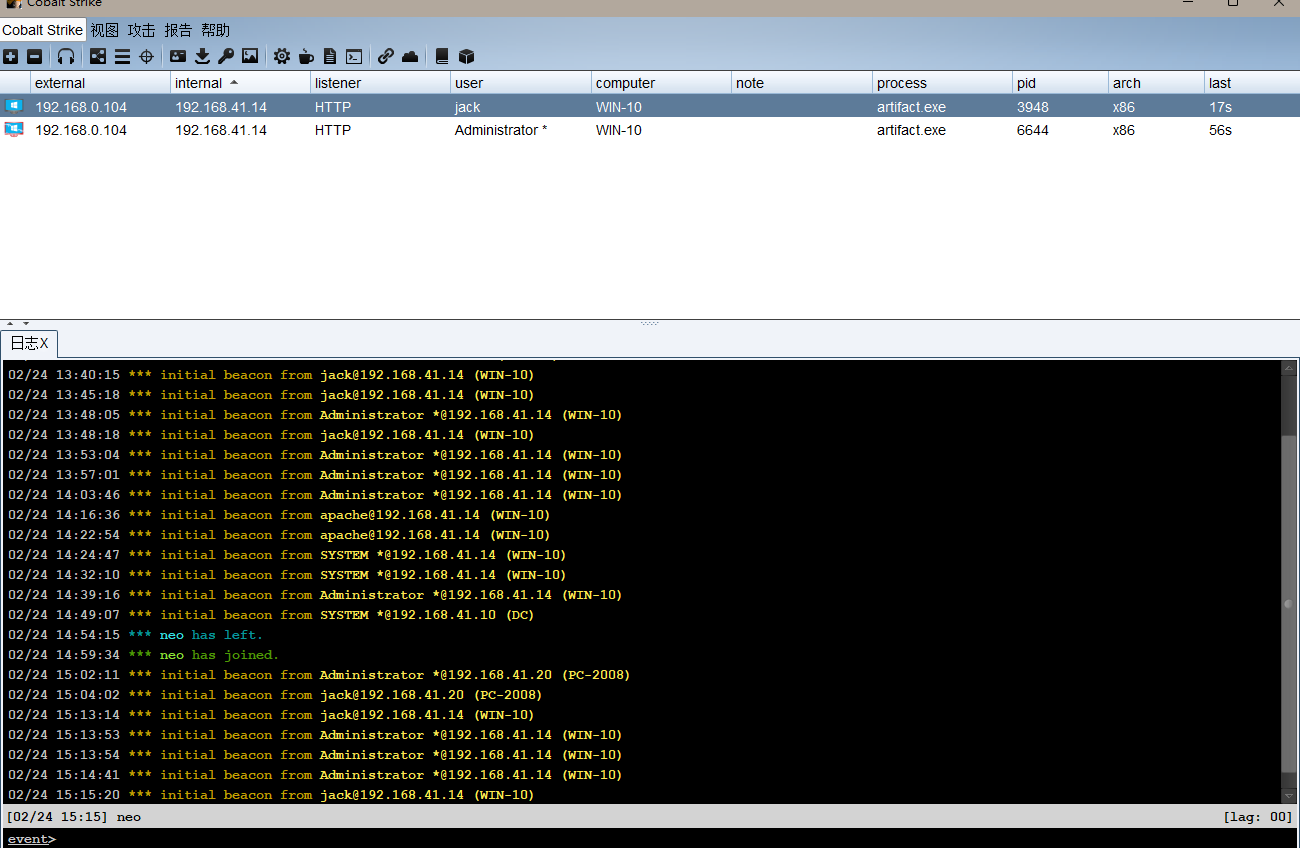Sort by the last column header
Screen dimensions: 1300x848
point(1252,83)
